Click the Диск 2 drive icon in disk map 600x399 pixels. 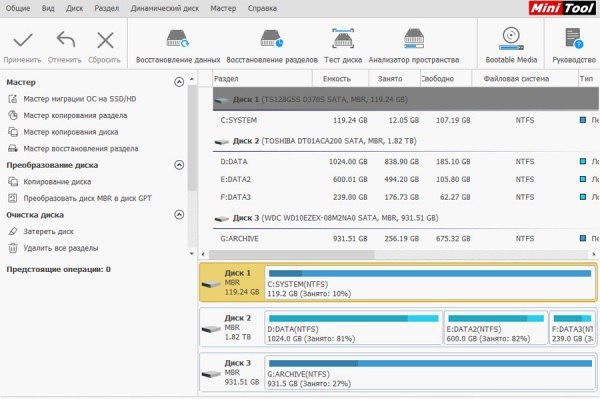click(211, 329)
